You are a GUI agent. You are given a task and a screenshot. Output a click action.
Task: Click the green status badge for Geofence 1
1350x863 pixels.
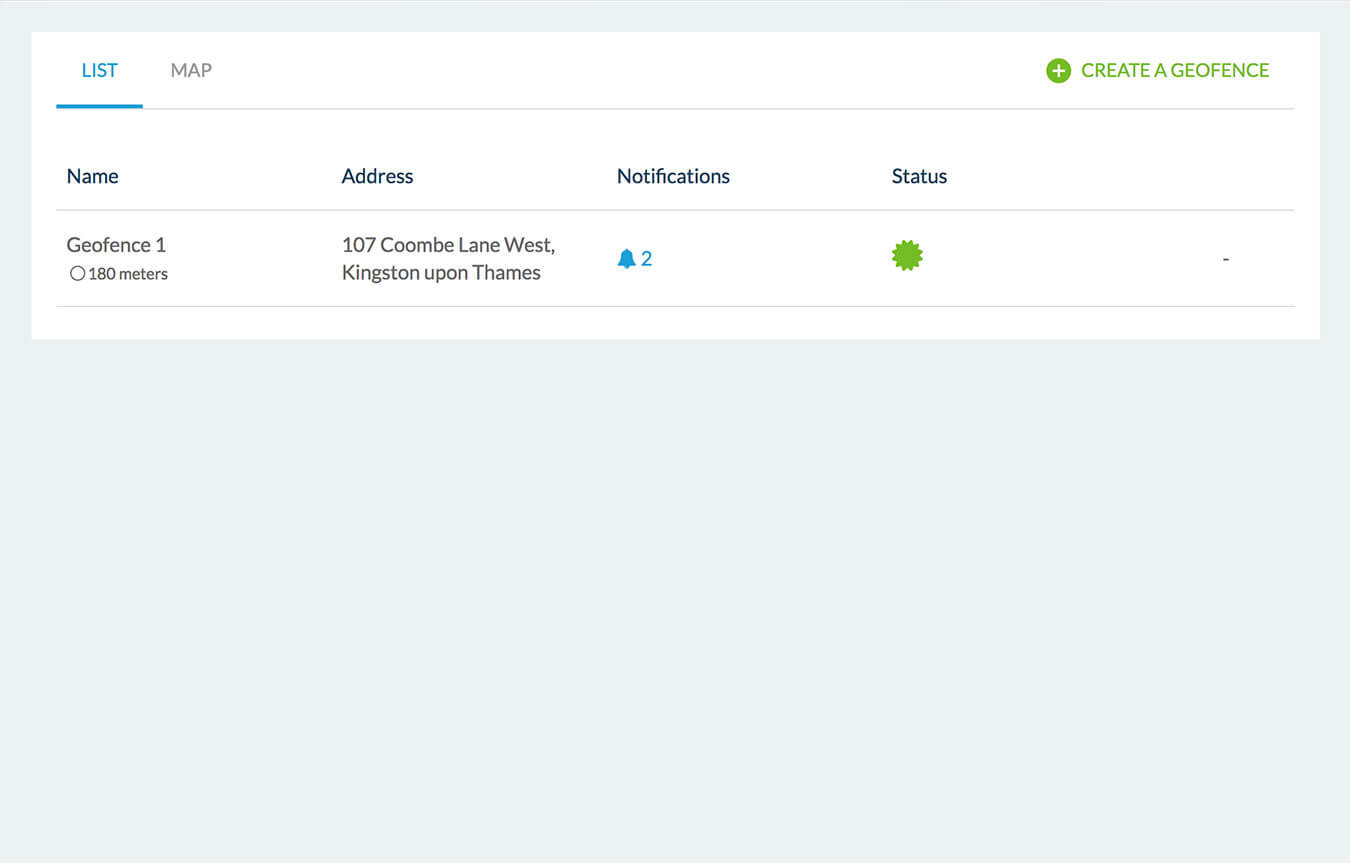907,256
